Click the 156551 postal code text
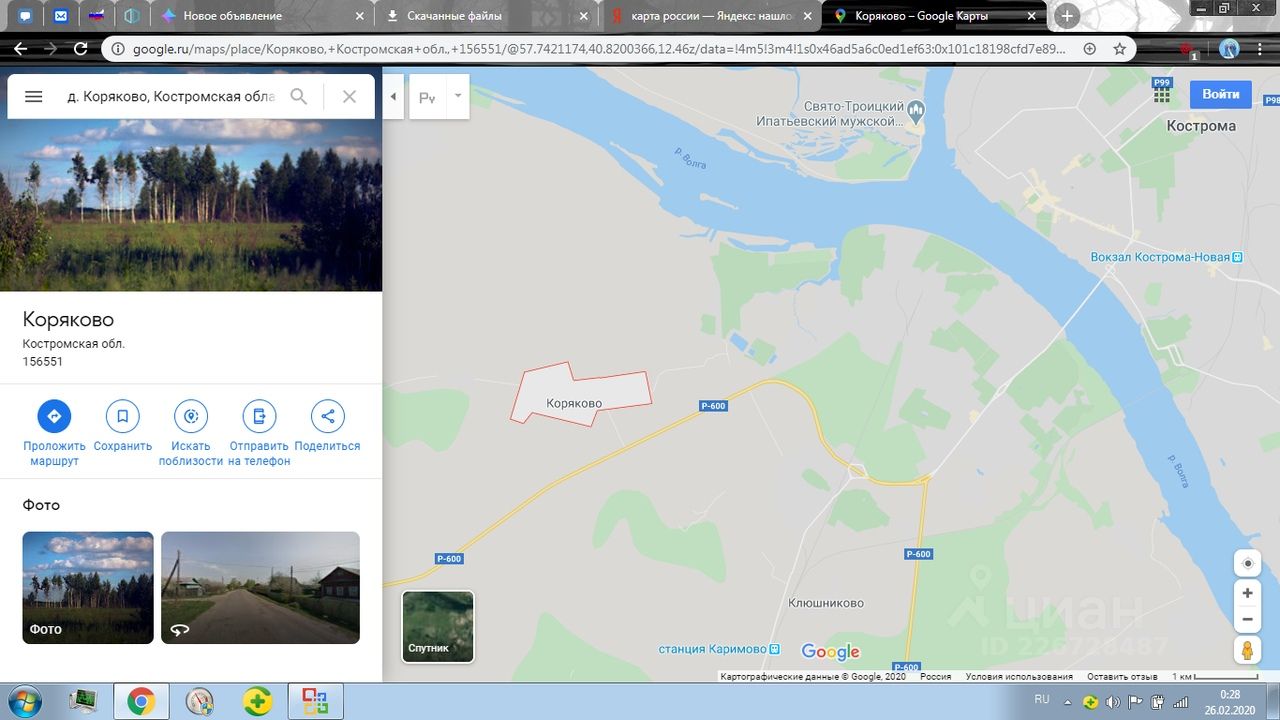 point(43,362)
